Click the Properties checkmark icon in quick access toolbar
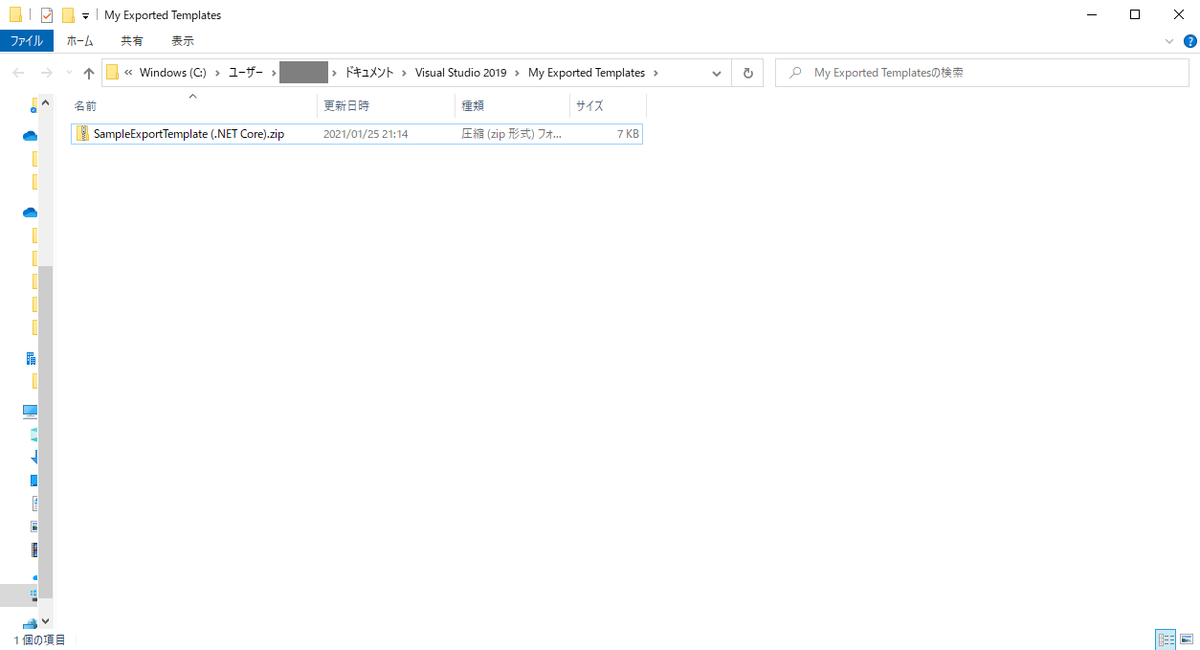Image resolution: width=1200 pixels, height=650 pixels. click(x=46, y=15)
